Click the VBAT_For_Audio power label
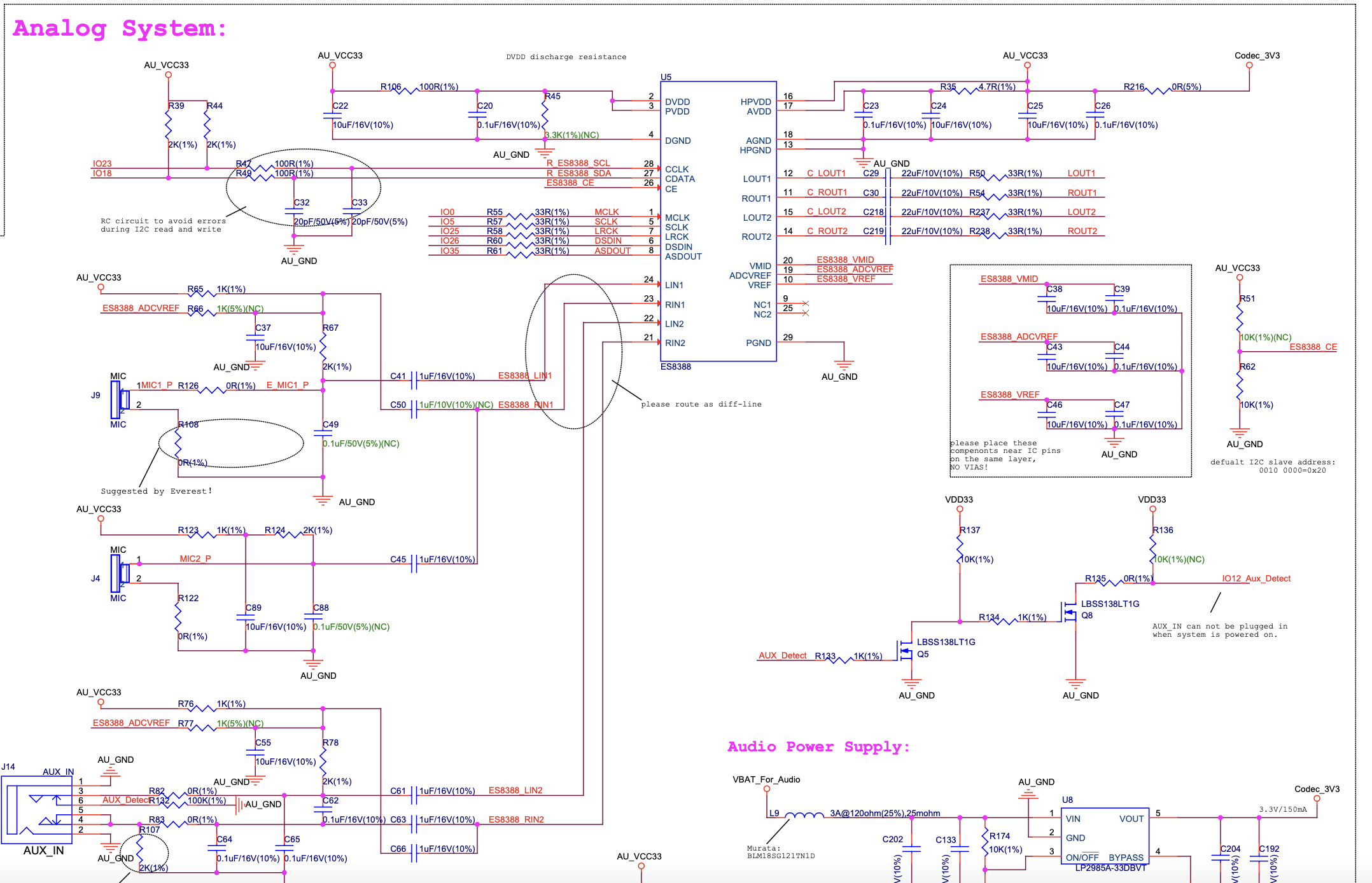Screen dimensions: 1372x883 click(x=766, y=779)
